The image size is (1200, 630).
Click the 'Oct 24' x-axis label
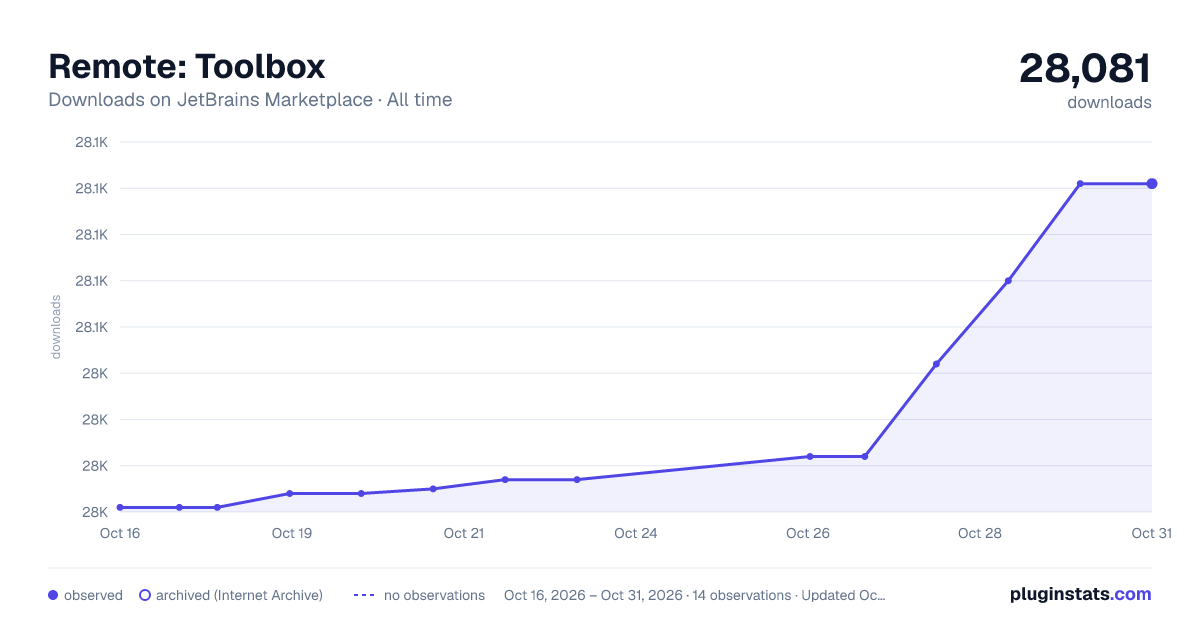pos(636,533)
